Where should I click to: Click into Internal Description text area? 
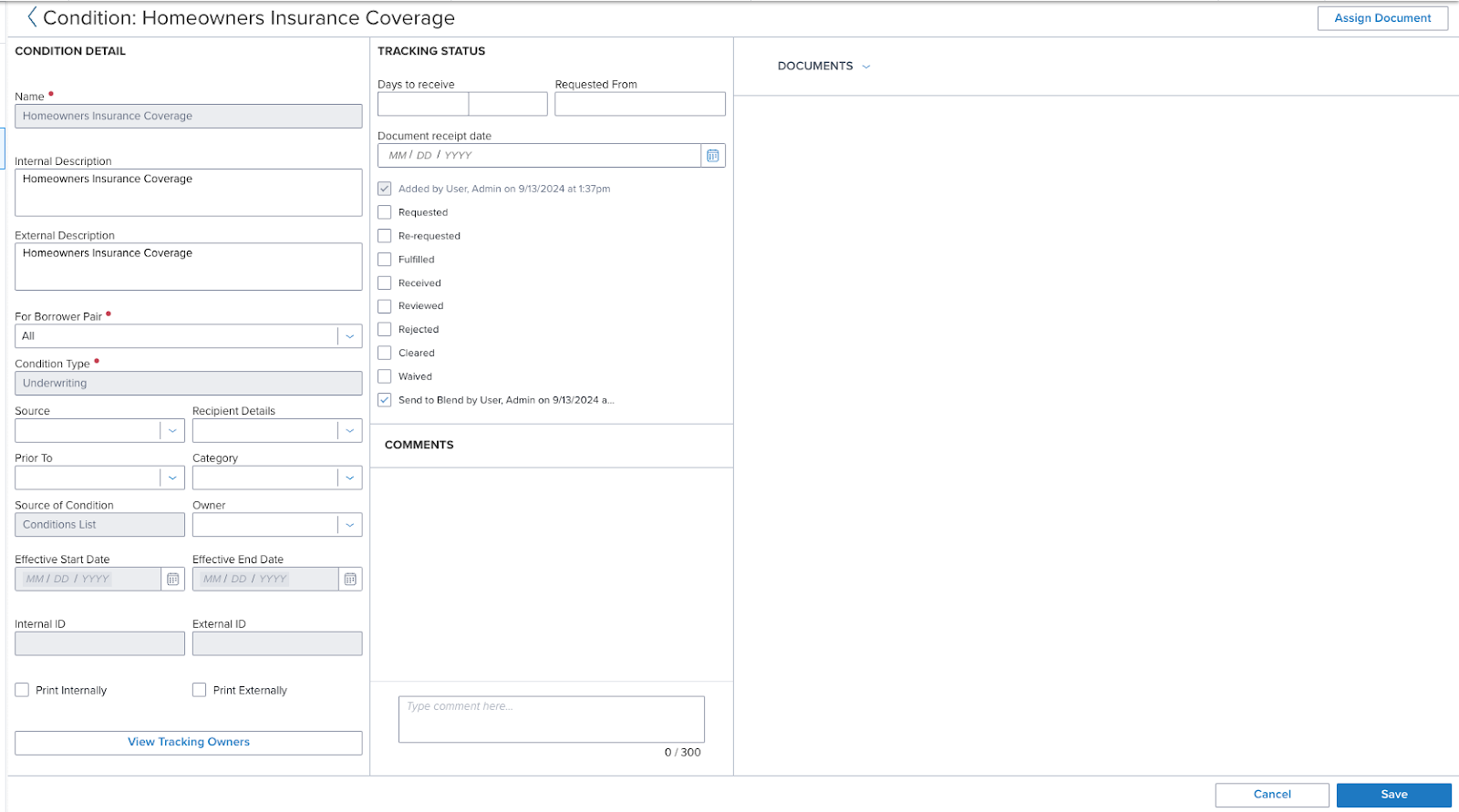coord(189,192)
